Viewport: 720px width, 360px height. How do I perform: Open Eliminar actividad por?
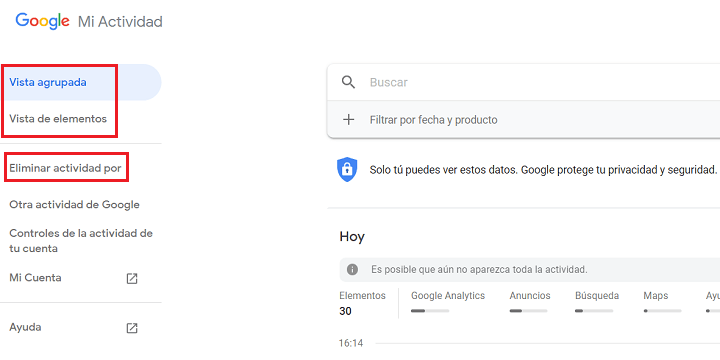[65, 168]
